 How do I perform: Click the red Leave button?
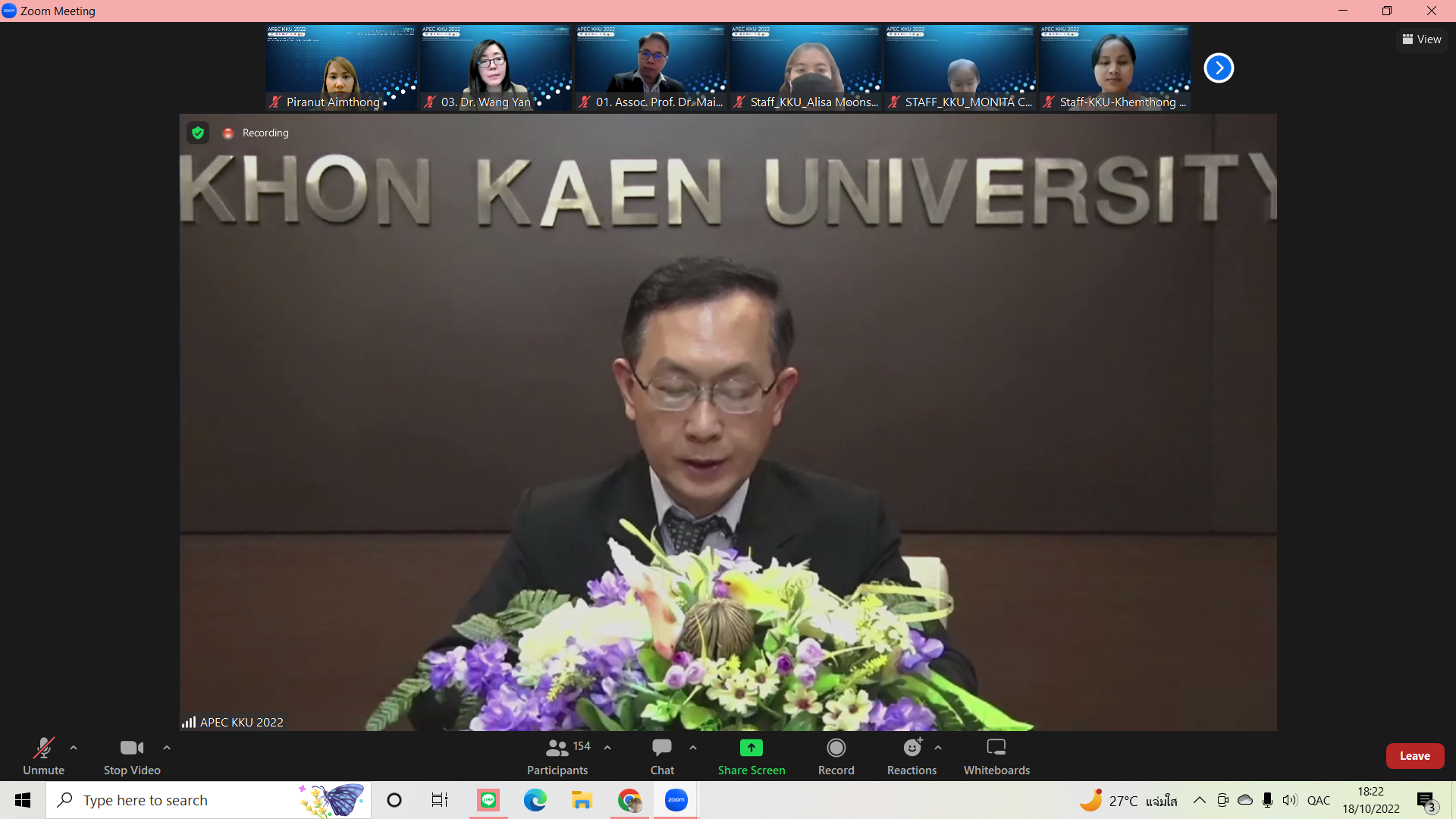(1414, 756)
